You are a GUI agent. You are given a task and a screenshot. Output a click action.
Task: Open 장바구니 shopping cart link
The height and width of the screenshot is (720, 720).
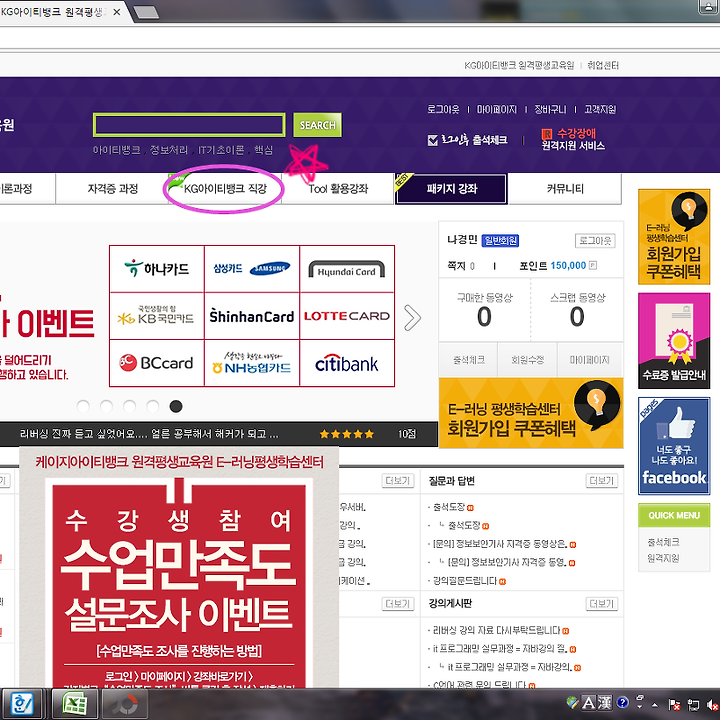click(550, 109)
